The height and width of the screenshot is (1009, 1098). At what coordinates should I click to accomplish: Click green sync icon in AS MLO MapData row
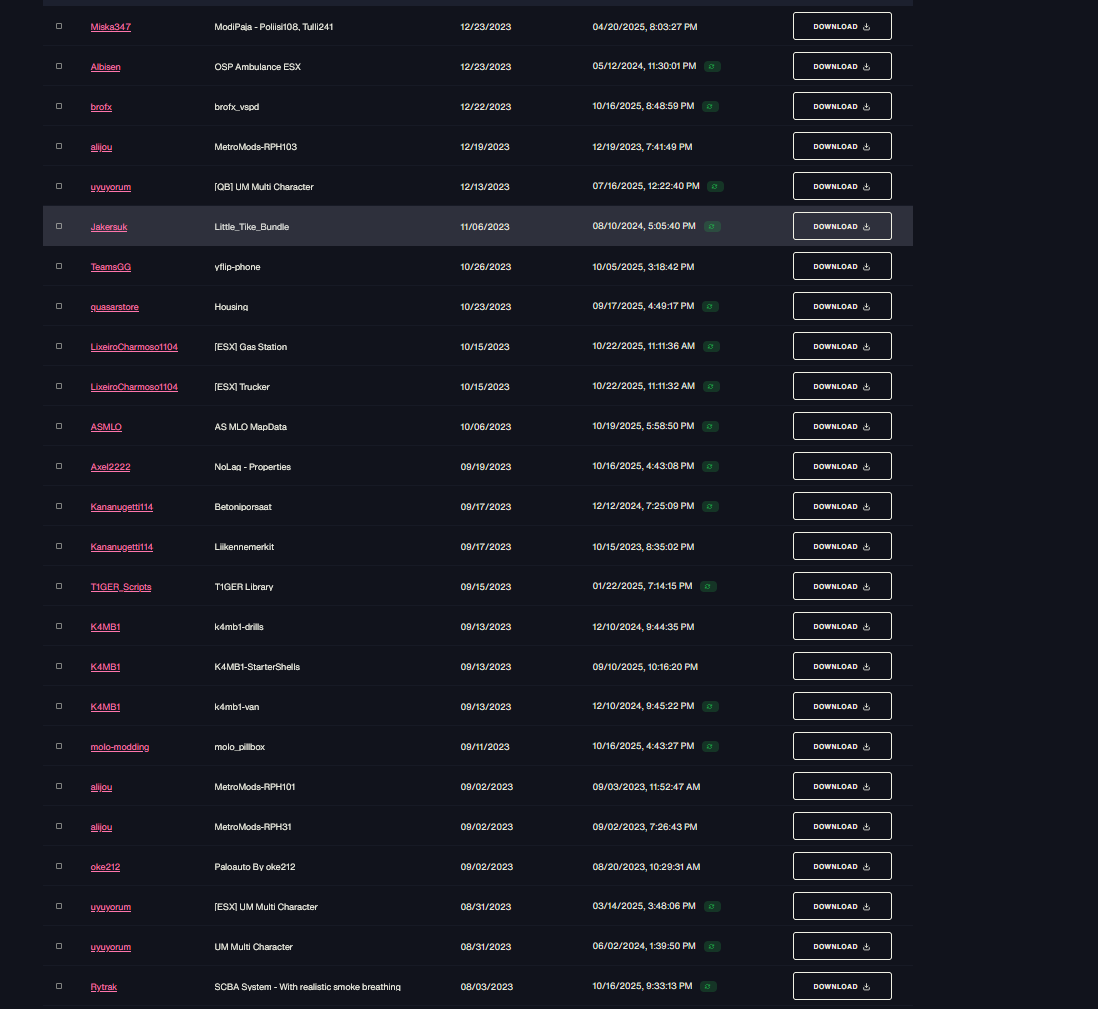710,426
